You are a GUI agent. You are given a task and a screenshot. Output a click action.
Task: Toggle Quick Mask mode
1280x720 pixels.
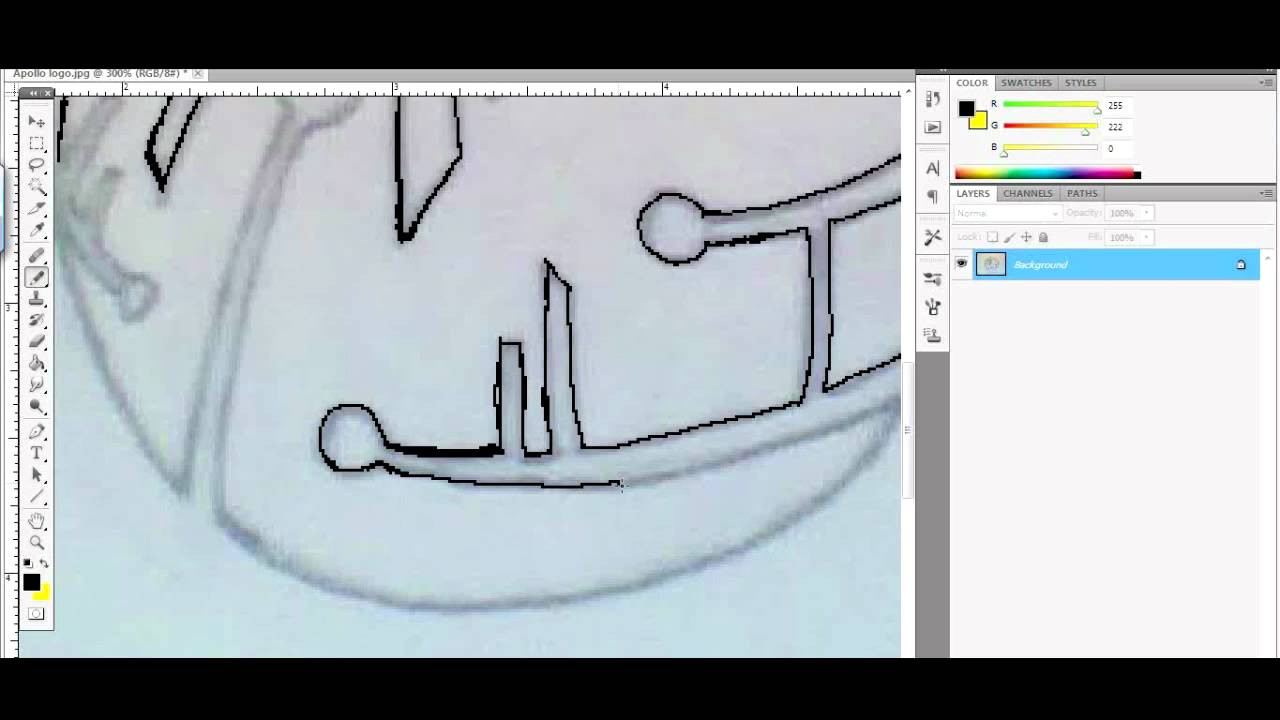(x=37, y=614)
